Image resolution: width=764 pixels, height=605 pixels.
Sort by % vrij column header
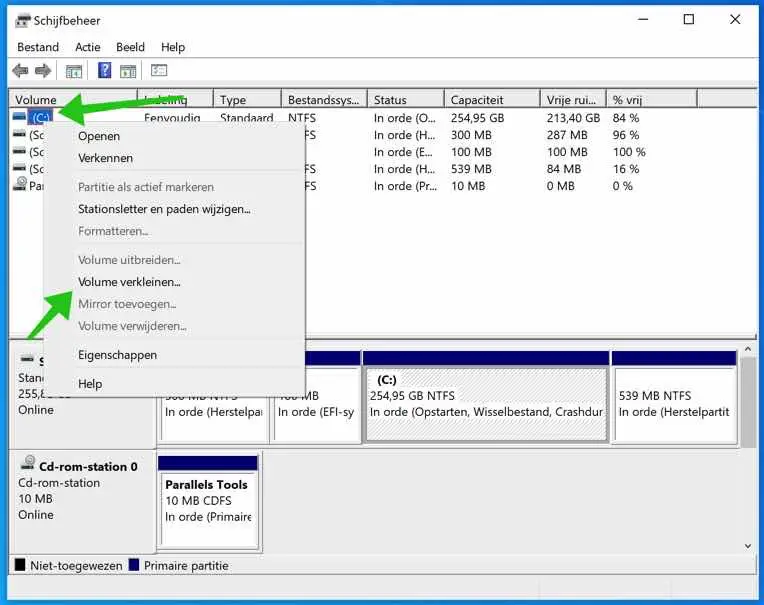click(x=652, y=99)
